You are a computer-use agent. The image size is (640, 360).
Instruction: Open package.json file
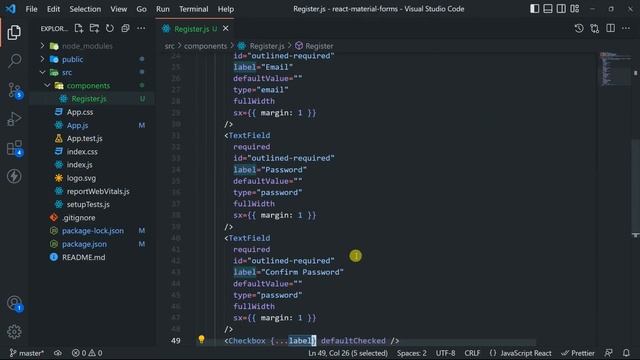(84, 244)
